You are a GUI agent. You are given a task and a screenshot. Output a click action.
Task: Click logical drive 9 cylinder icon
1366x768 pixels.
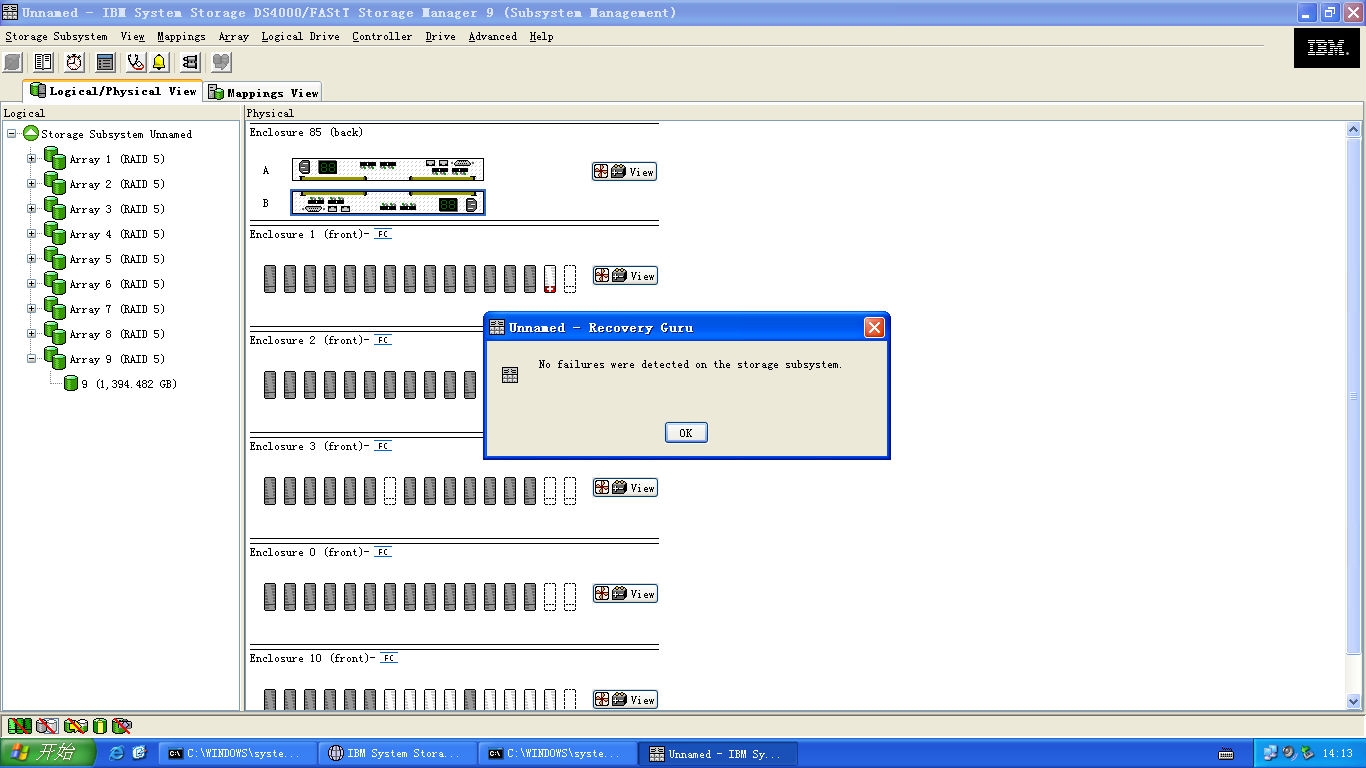point(71,383)
